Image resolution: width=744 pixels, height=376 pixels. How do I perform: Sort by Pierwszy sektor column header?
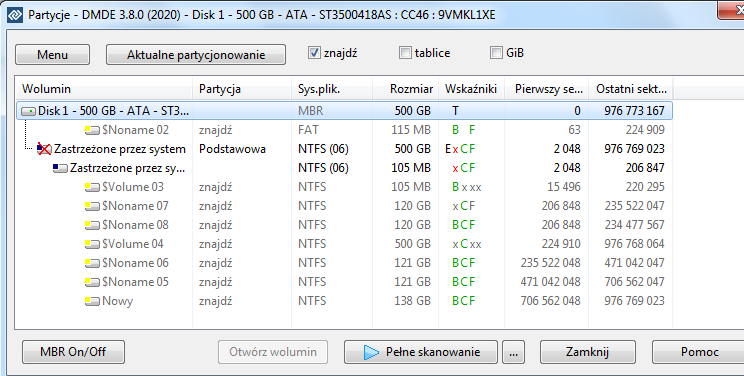pos(547,89)
